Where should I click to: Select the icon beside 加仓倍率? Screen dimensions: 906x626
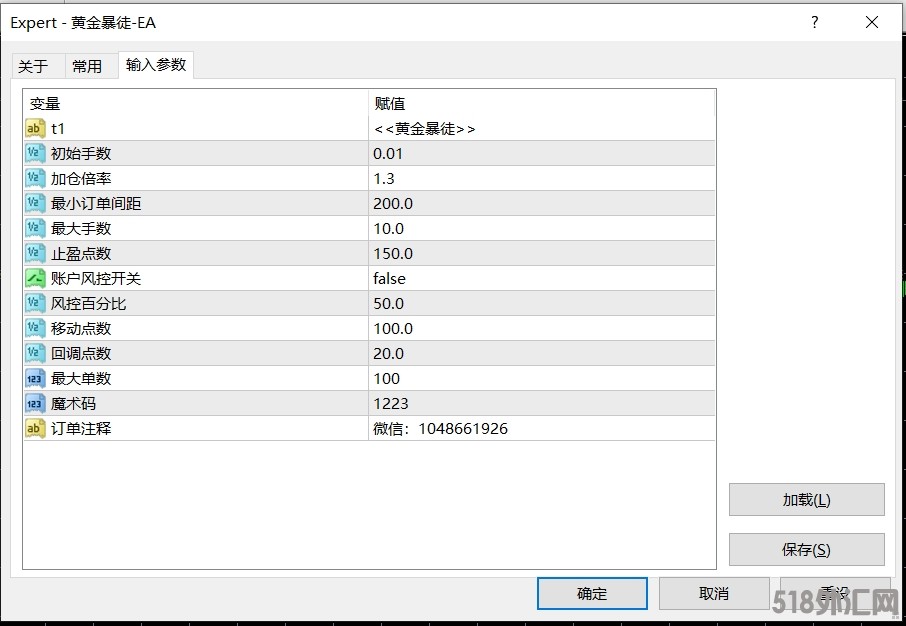click(35, 178)
